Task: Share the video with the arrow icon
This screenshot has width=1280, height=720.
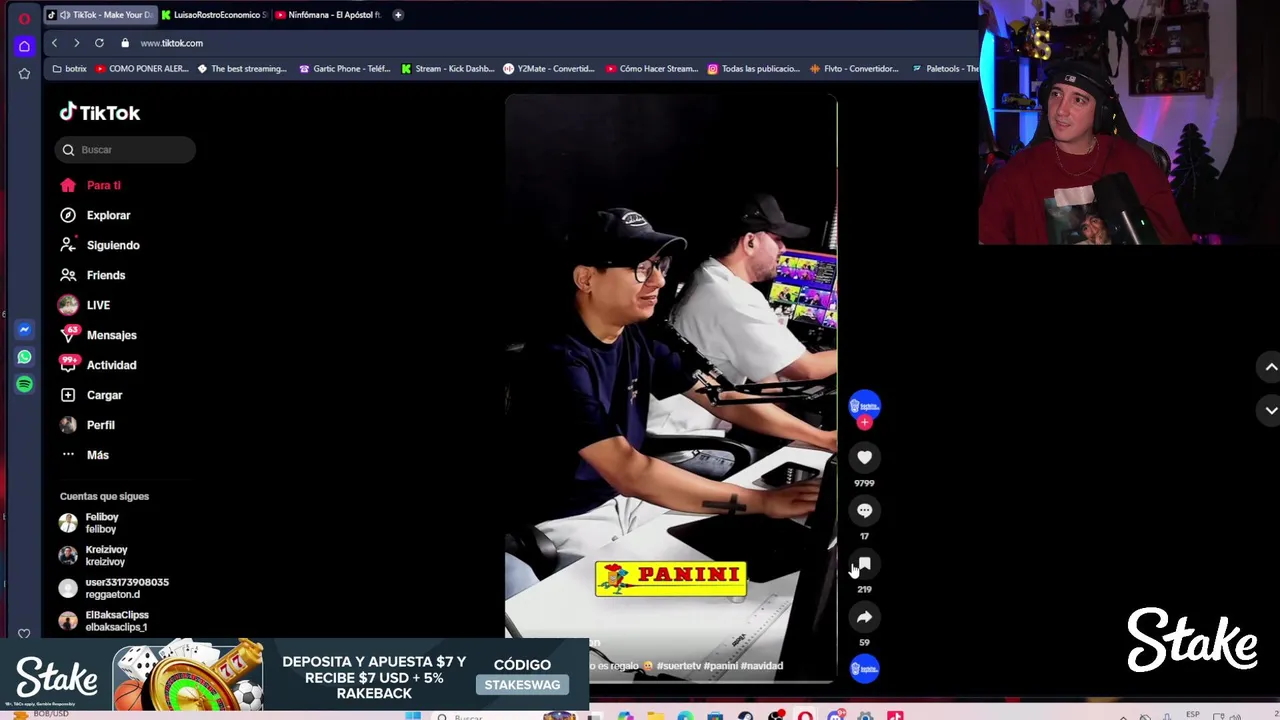Action: [x=864, y=617]
